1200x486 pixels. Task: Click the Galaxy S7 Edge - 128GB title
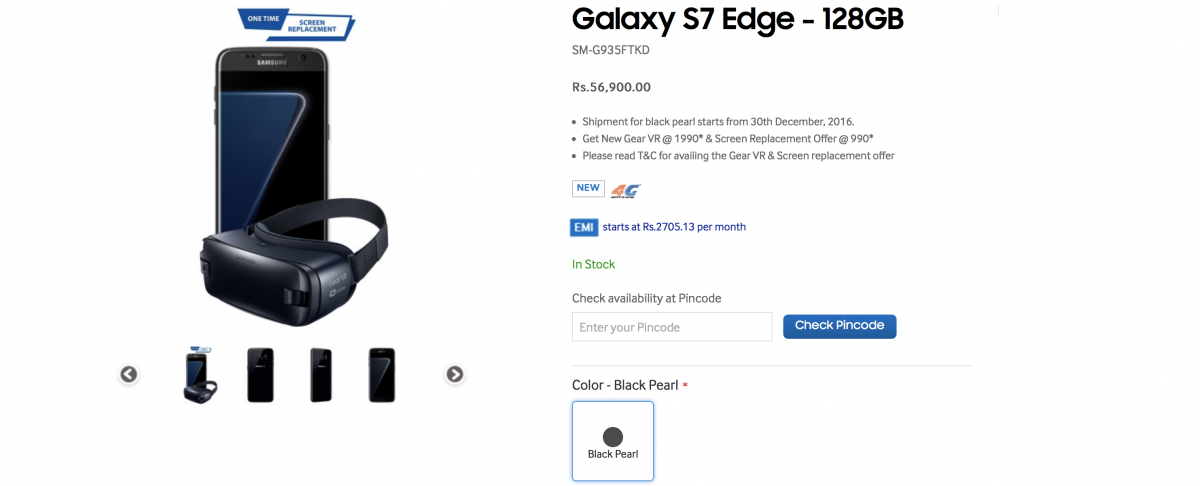coord(738,19)
